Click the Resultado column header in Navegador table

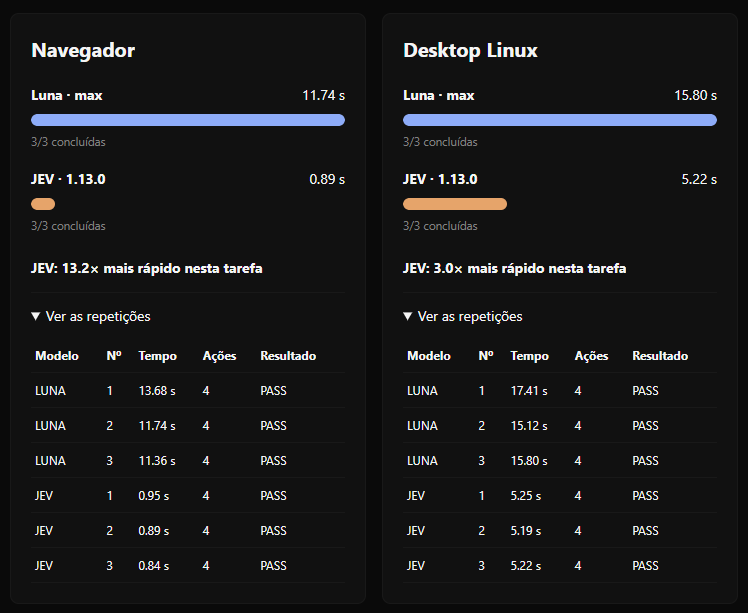pyautogui.click(x=288, y=356)
